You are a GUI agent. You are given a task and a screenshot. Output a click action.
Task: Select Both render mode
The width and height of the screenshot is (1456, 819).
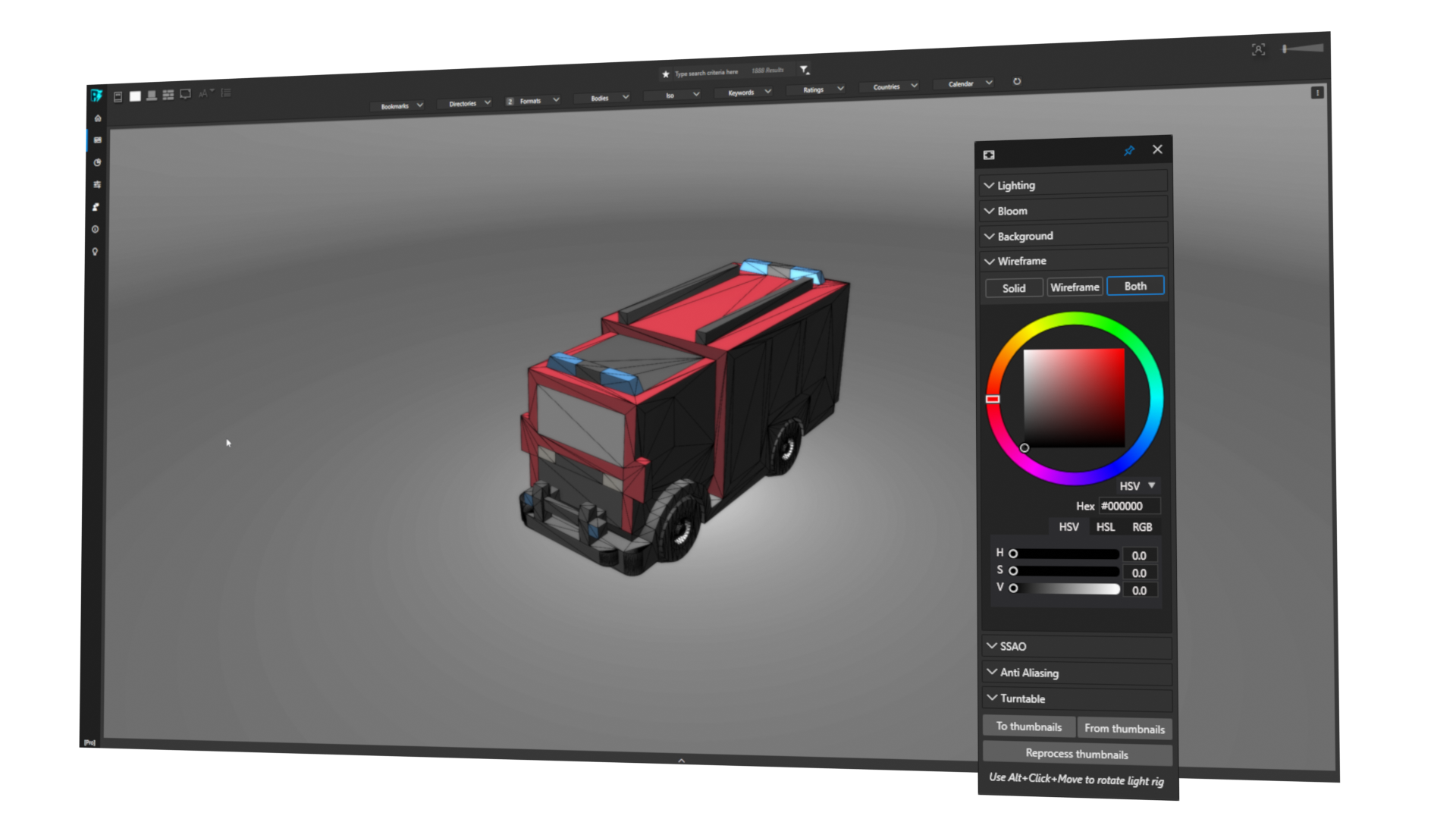(x=1135, y=286)
